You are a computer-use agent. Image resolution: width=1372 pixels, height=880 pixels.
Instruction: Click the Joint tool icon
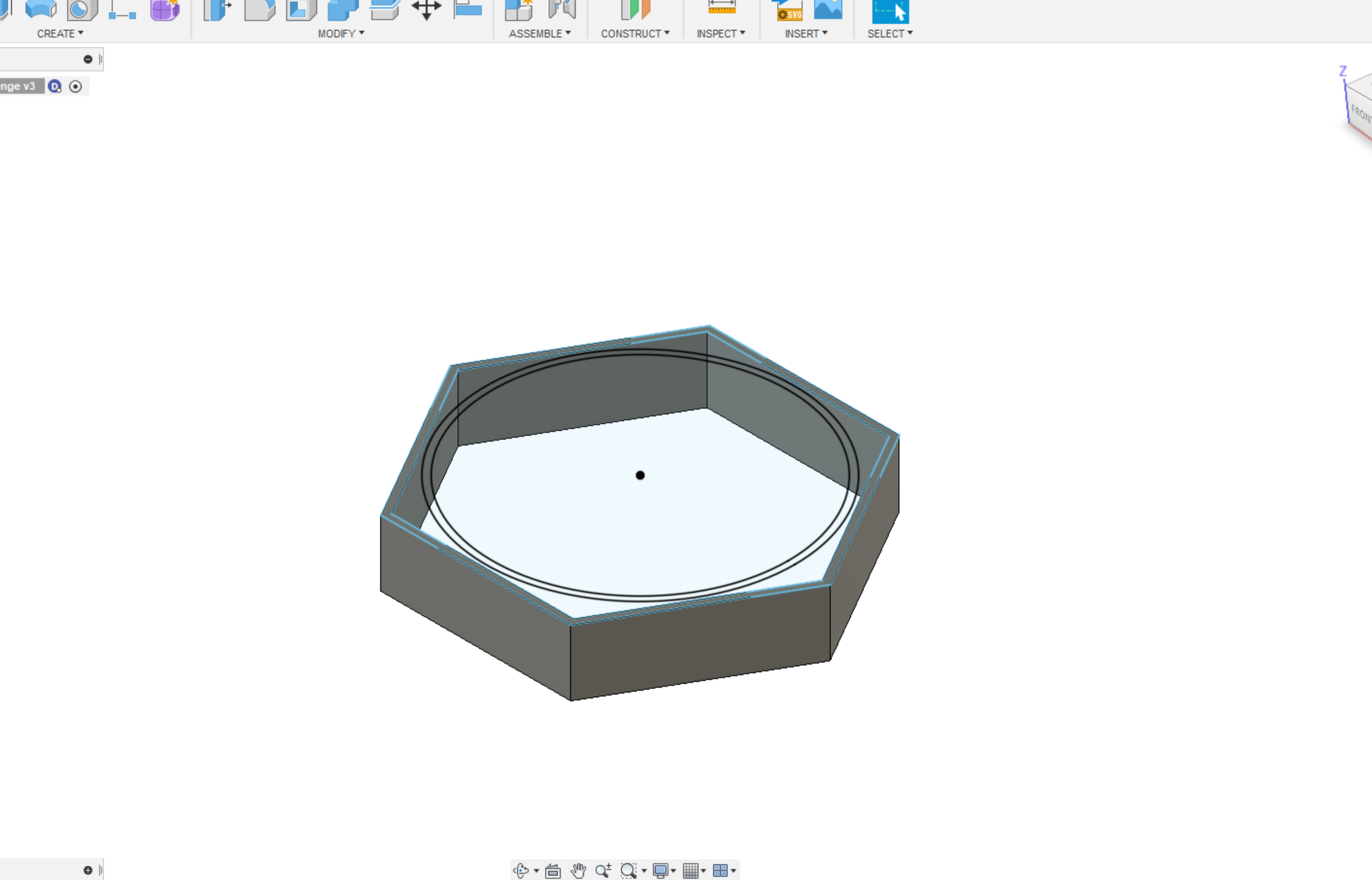pos(562,10)
